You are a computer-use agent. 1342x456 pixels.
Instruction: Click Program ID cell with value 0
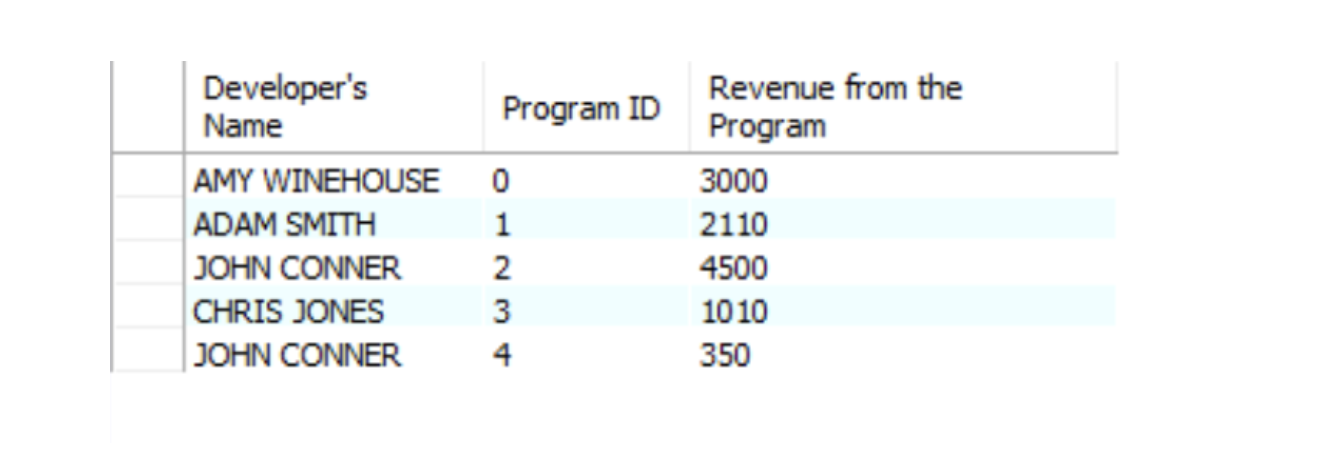(x=586, y=181)
